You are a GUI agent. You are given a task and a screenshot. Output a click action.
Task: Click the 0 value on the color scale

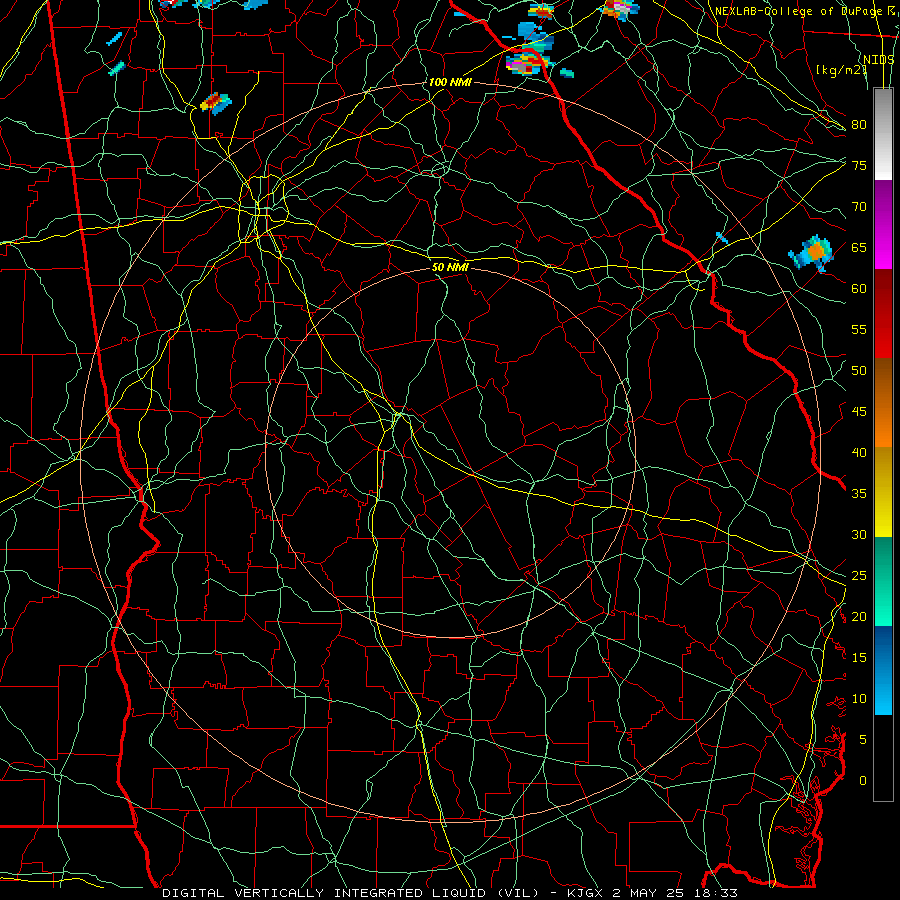[863, 781]
